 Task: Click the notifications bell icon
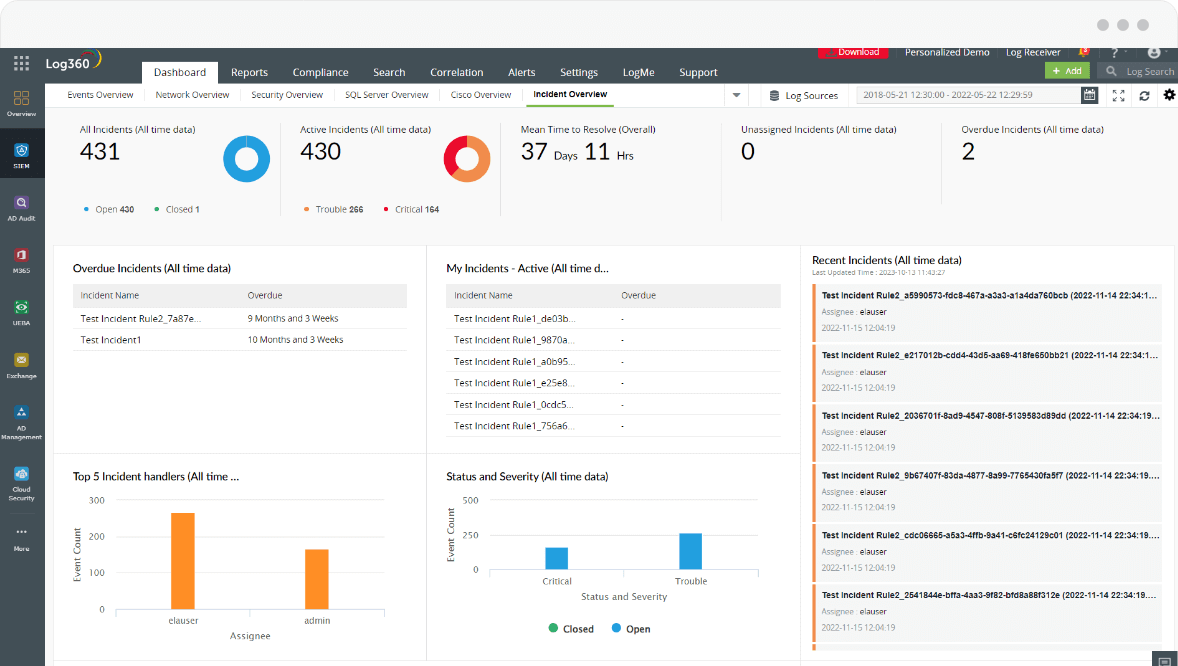1083,52
